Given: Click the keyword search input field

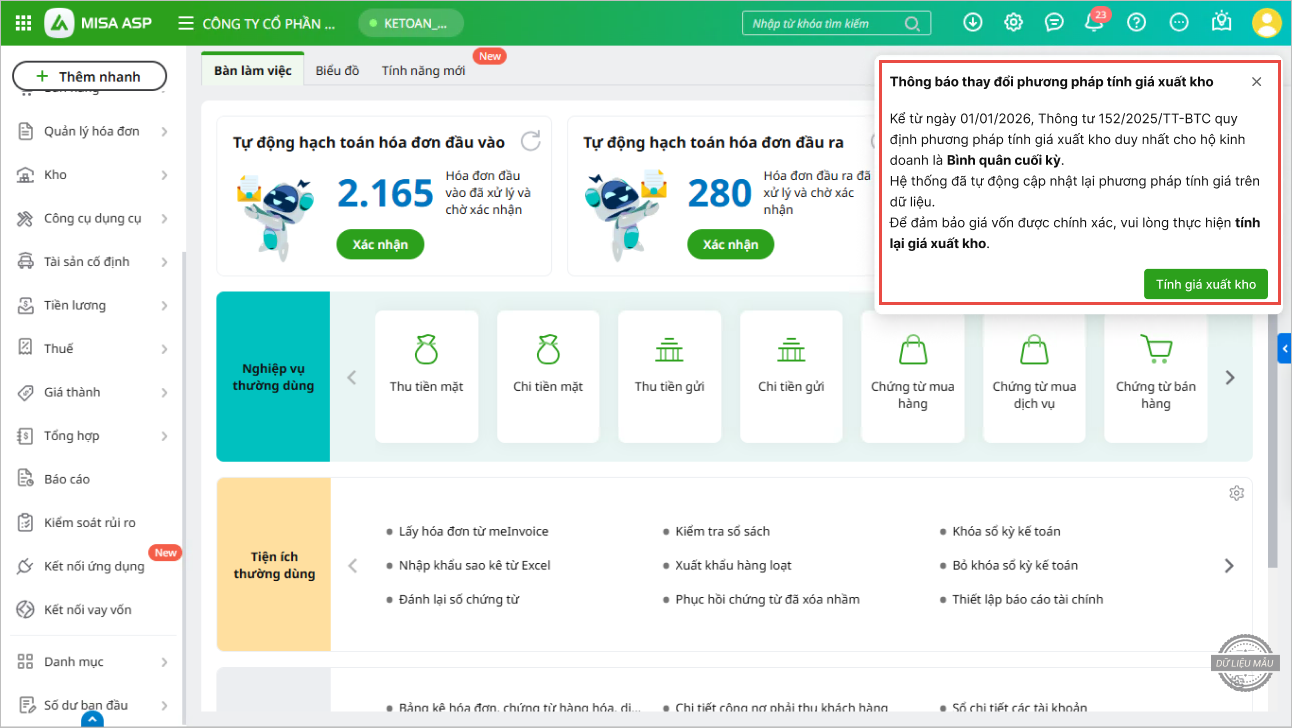Looking at the screenshot, I should tap(825, 23).
